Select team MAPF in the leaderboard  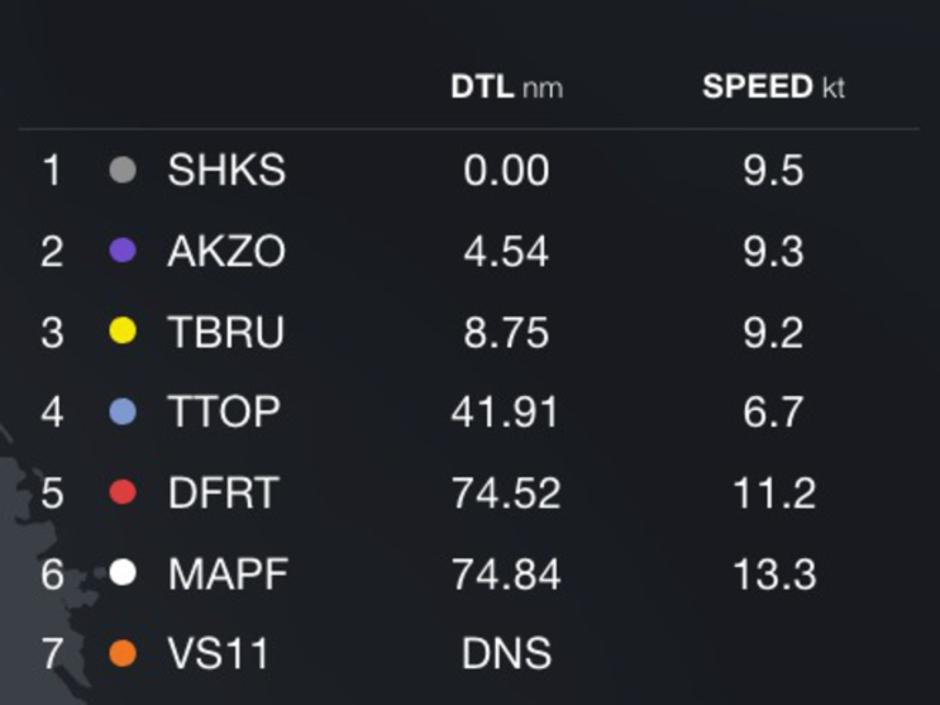228,574
